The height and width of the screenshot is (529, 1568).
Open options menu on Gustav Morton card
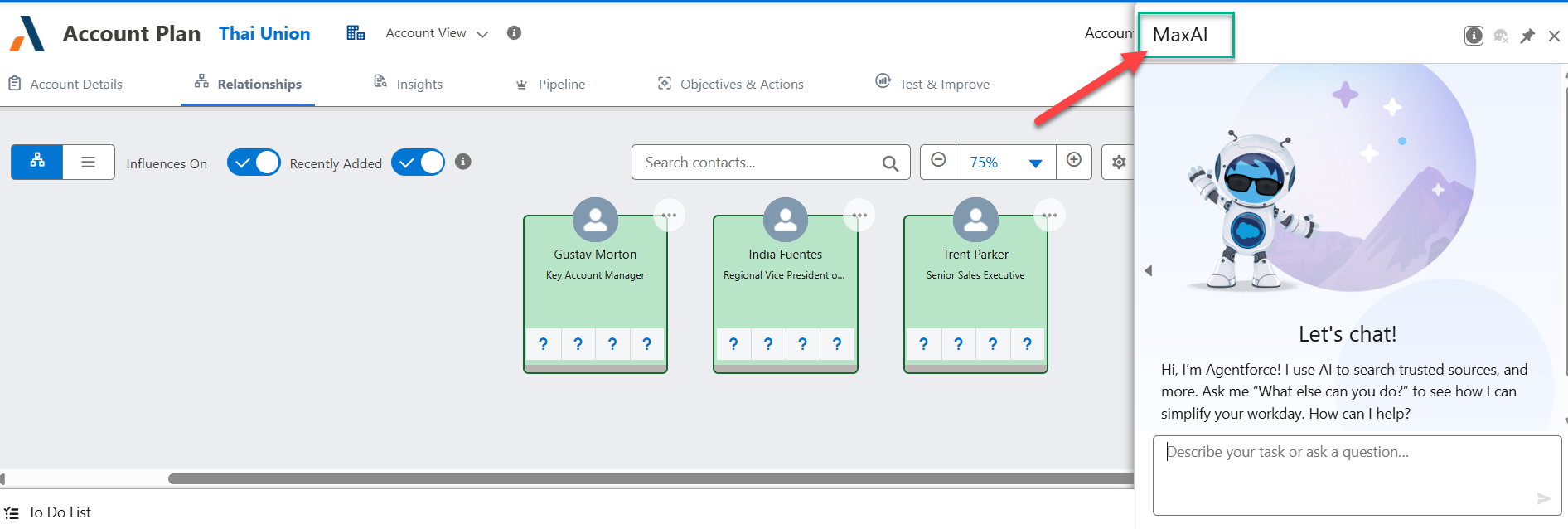[x=669, y=216]
